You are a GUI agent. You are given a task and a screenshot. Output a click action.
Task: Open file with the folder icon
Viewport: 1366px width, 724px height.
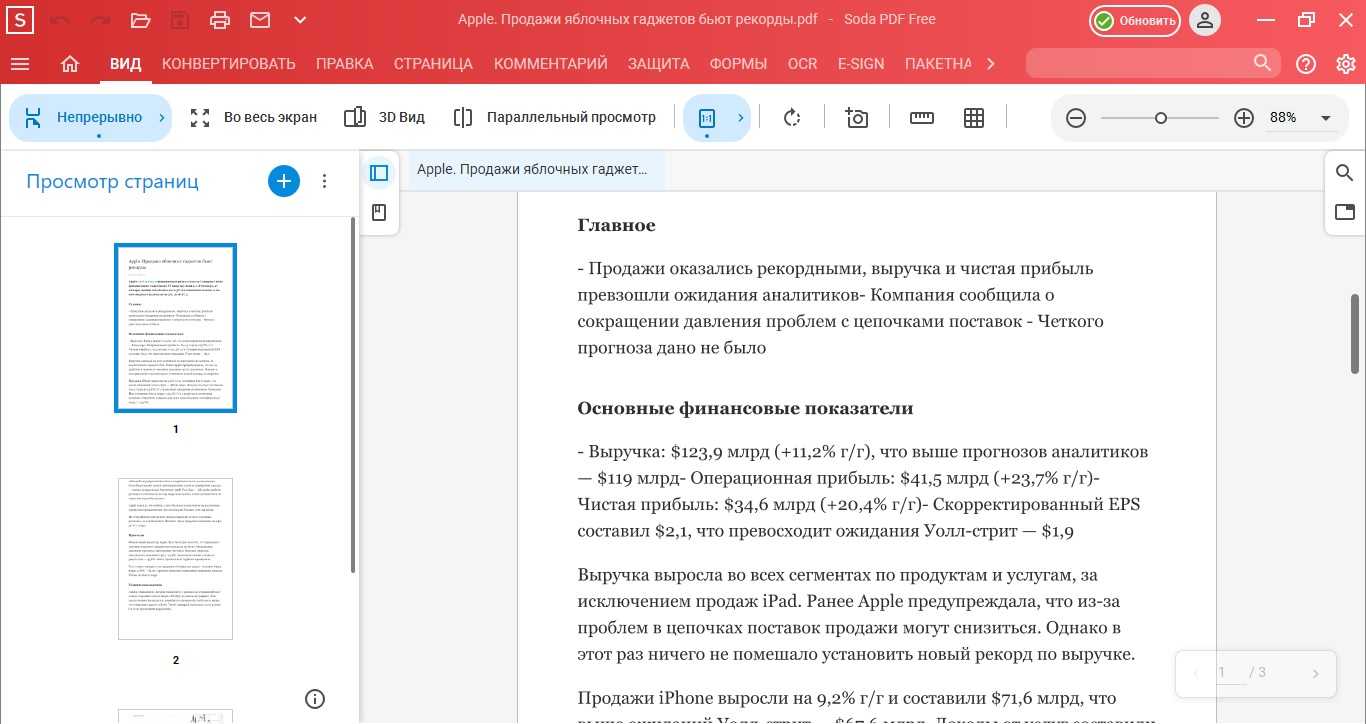tap(140, 20)
